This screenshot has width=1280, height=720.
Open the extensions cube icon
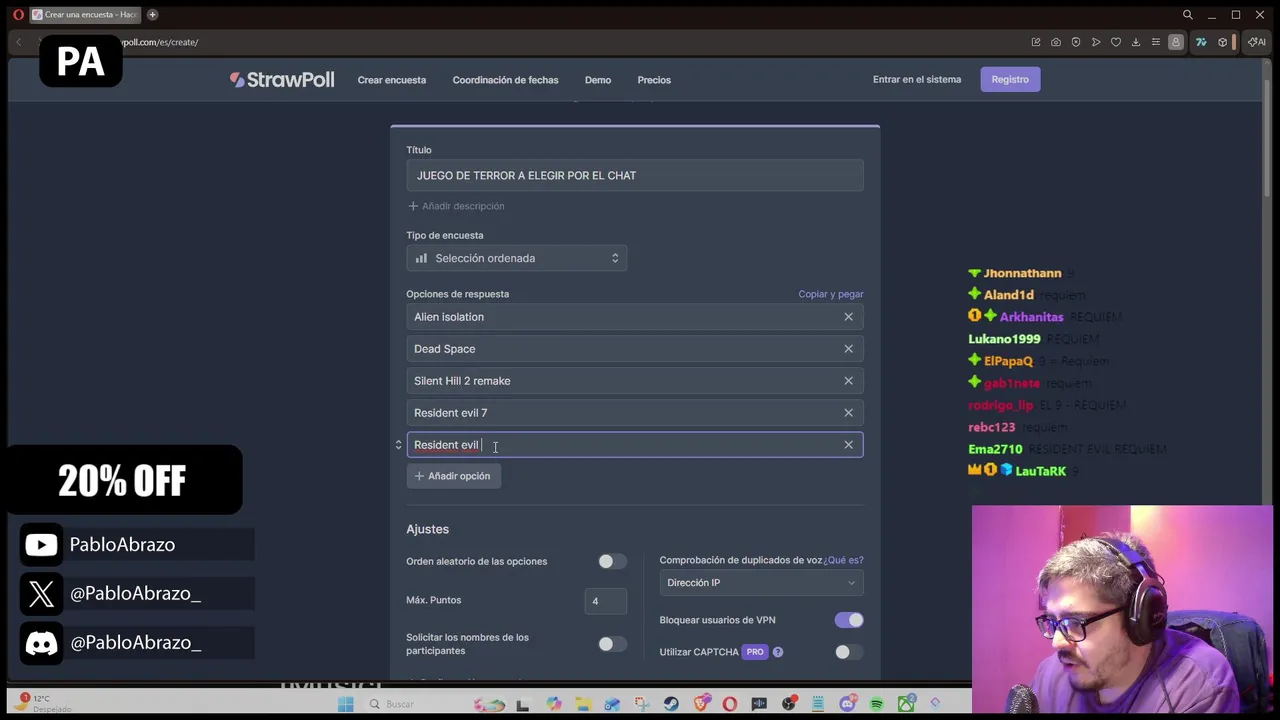coord(1222,42)
